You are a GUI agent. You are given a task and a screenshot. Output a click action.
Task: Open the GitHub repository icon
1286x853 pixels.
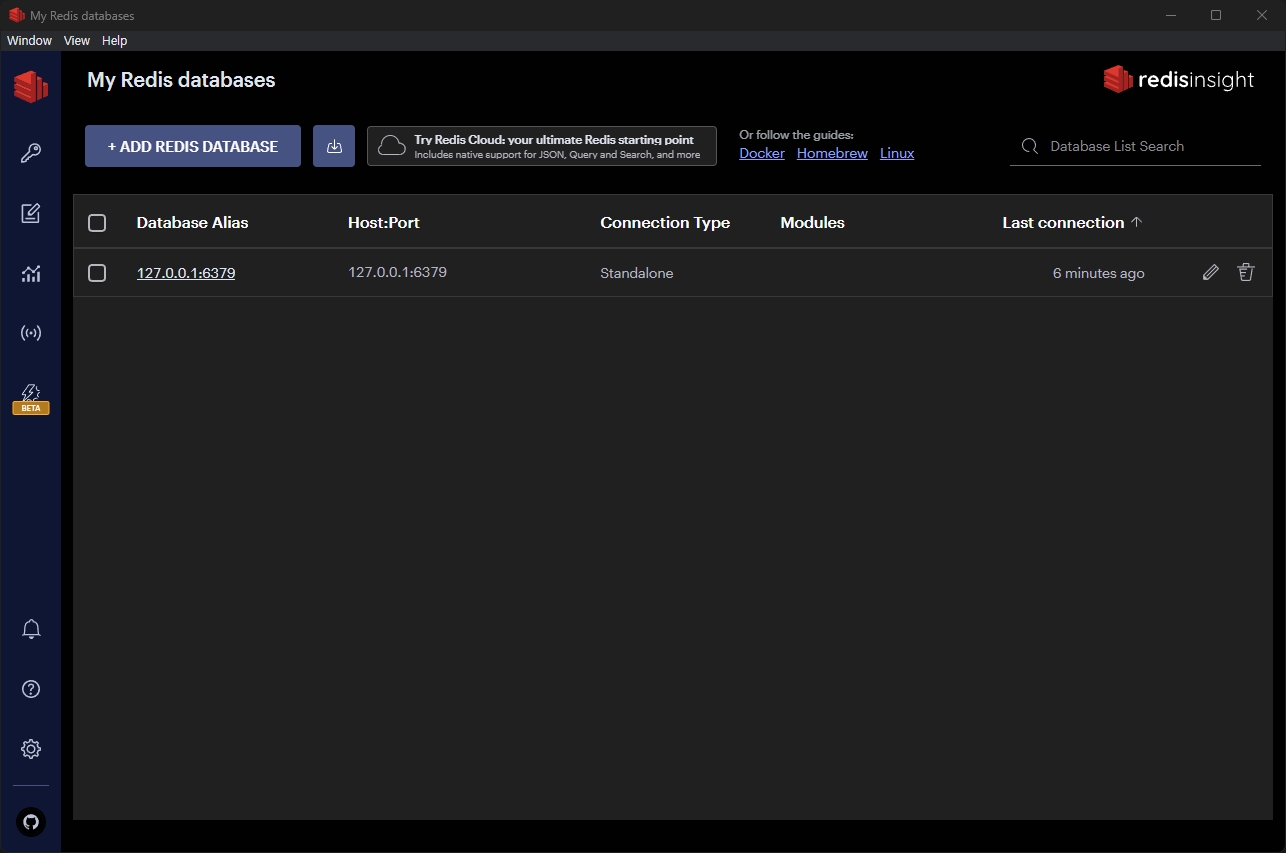pos(31,822)
